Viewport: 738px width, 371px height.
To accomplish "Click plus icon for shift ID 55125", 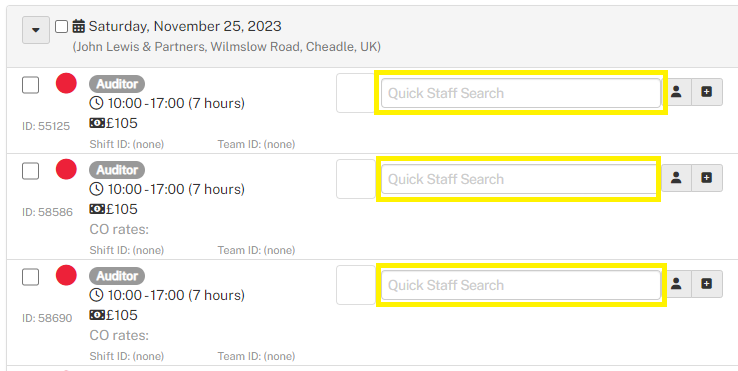I will (x=706, y=92).
